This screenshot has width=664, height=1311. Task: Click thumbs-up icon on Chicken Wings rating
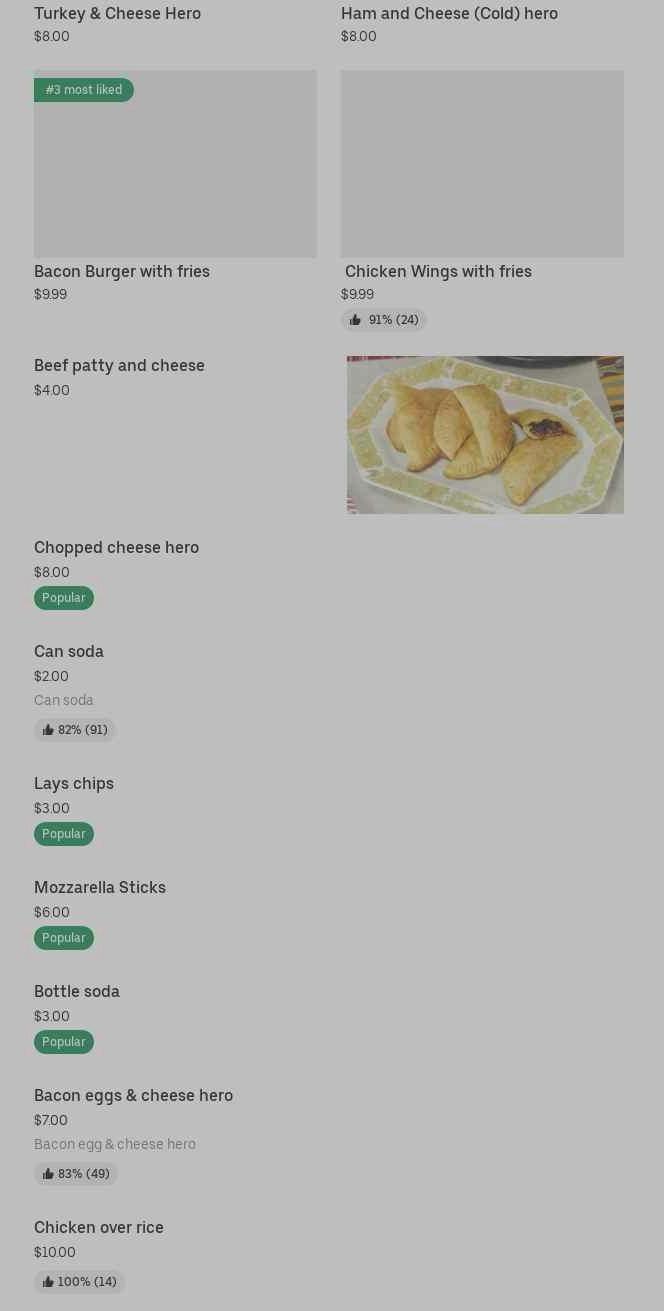(355, 320)
